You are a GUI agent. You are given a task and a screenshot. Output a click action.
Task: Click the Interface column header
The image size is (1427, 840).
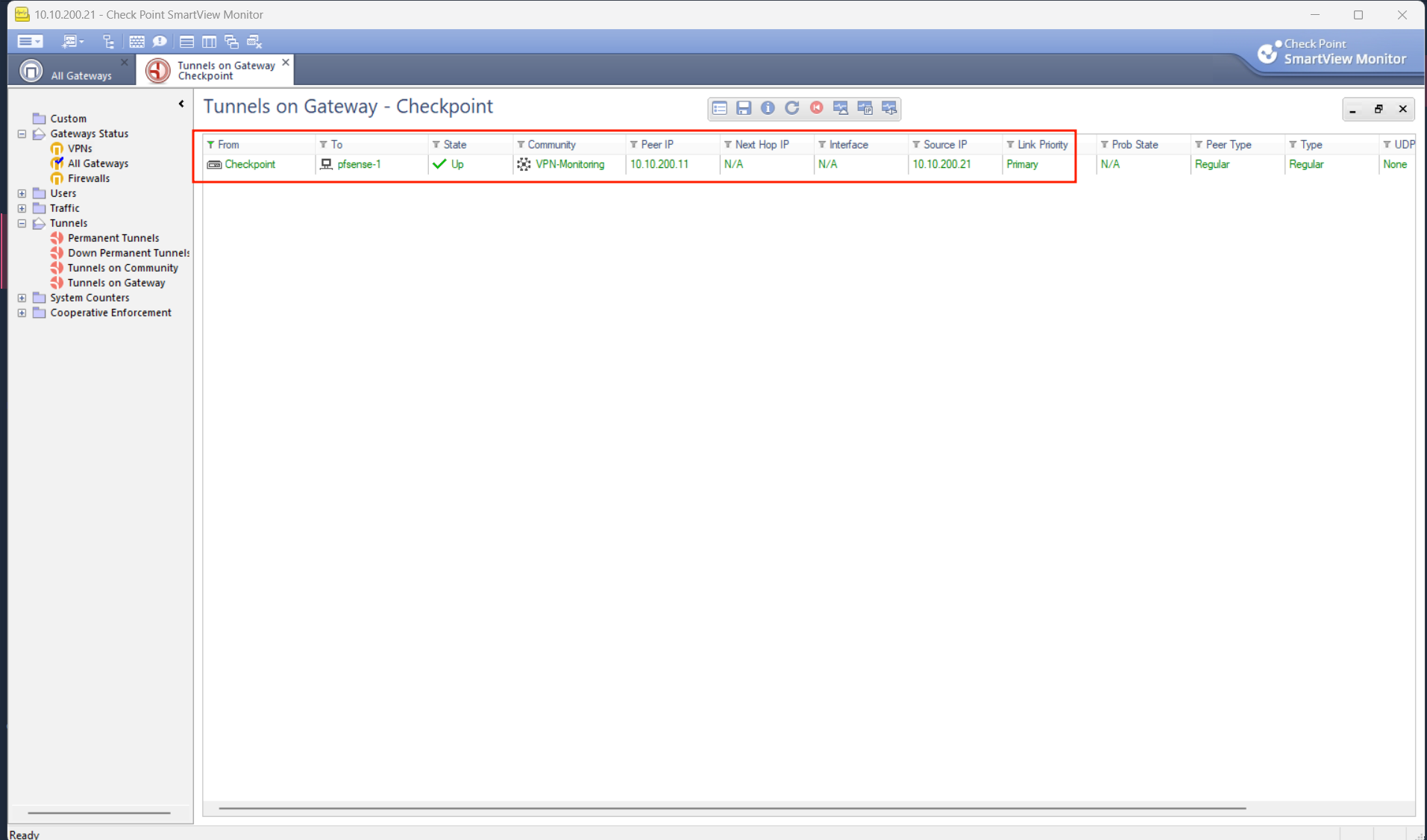point(861,145)
